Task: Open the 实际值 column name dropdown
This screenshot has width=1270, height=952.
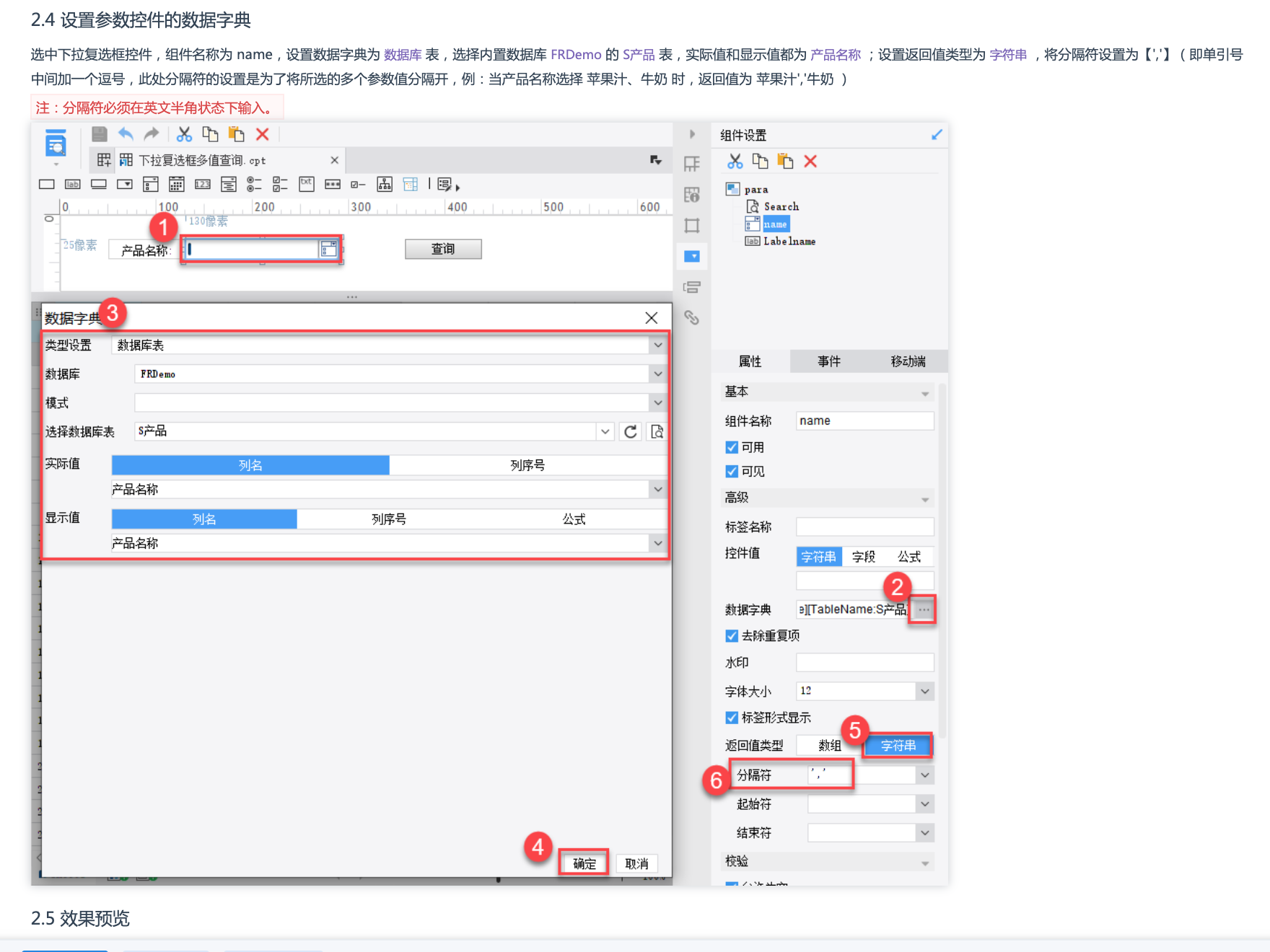Action: coord(657,490)
